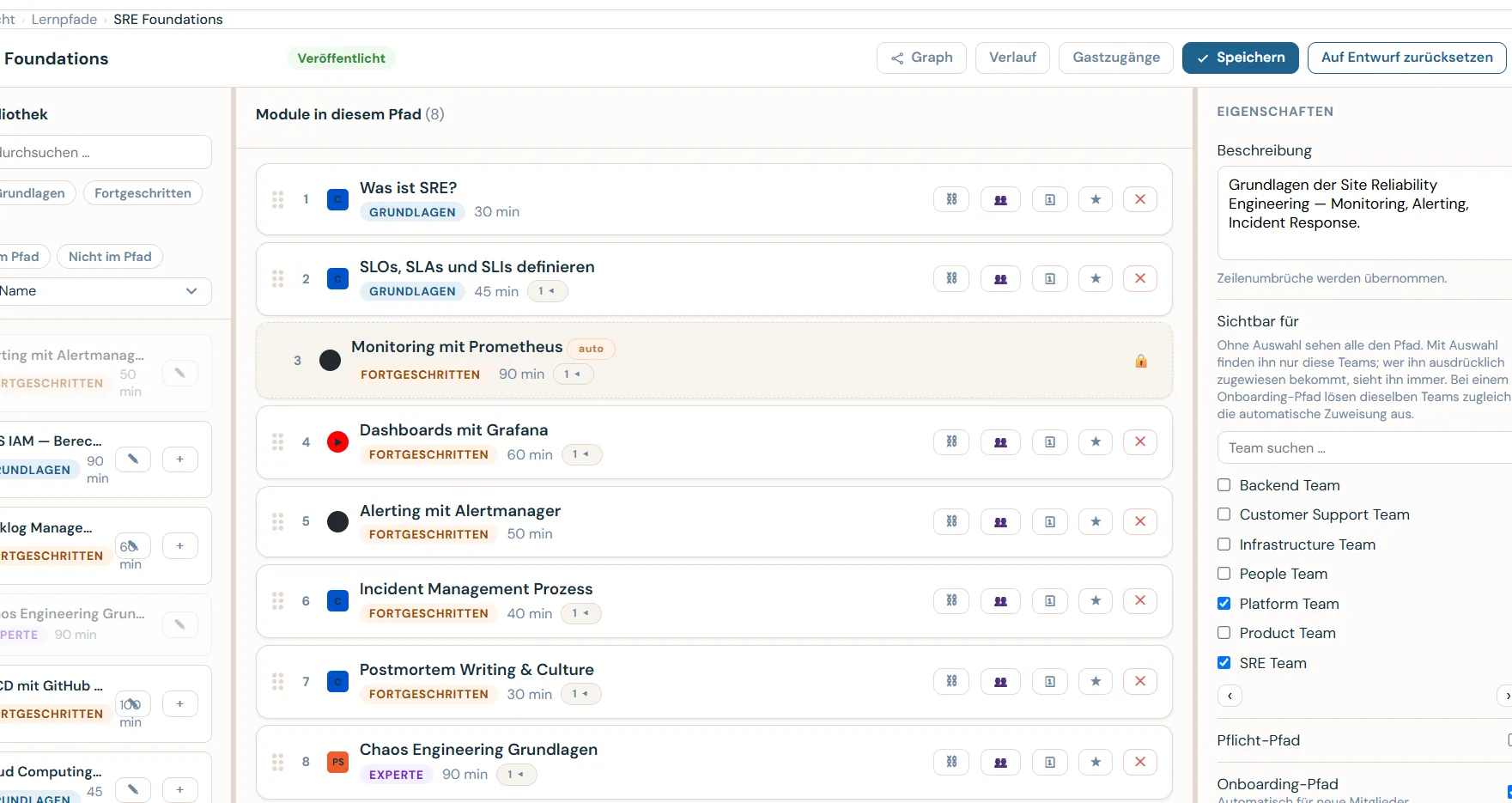Viewport: 1512px width, 803px height.
Task: Remove Was ist SRE? with the red X
Action: click(x=1140, y=199)
